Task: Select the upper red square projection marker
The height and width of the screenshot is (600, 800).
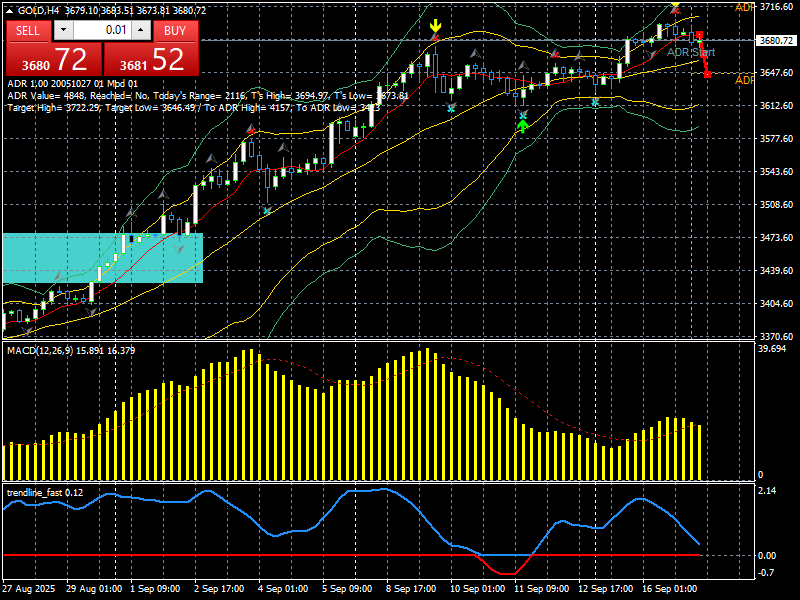Action: (699, 35)
